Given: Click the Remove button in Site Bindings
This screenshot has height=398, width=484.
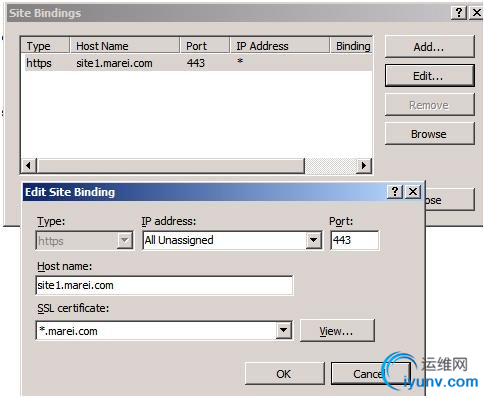Looking at the screenshot, I should tap(429, 105).
